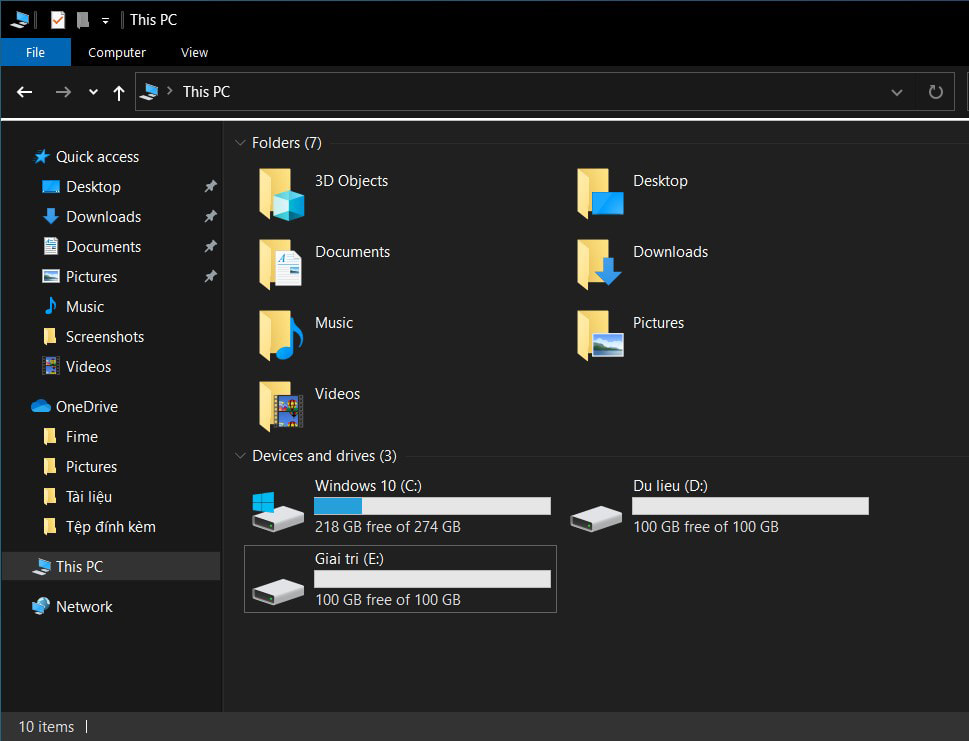This screenshot has width=969, height=741.
Task: Open Screenshots from the sidebar
Action: coord(103,336)
